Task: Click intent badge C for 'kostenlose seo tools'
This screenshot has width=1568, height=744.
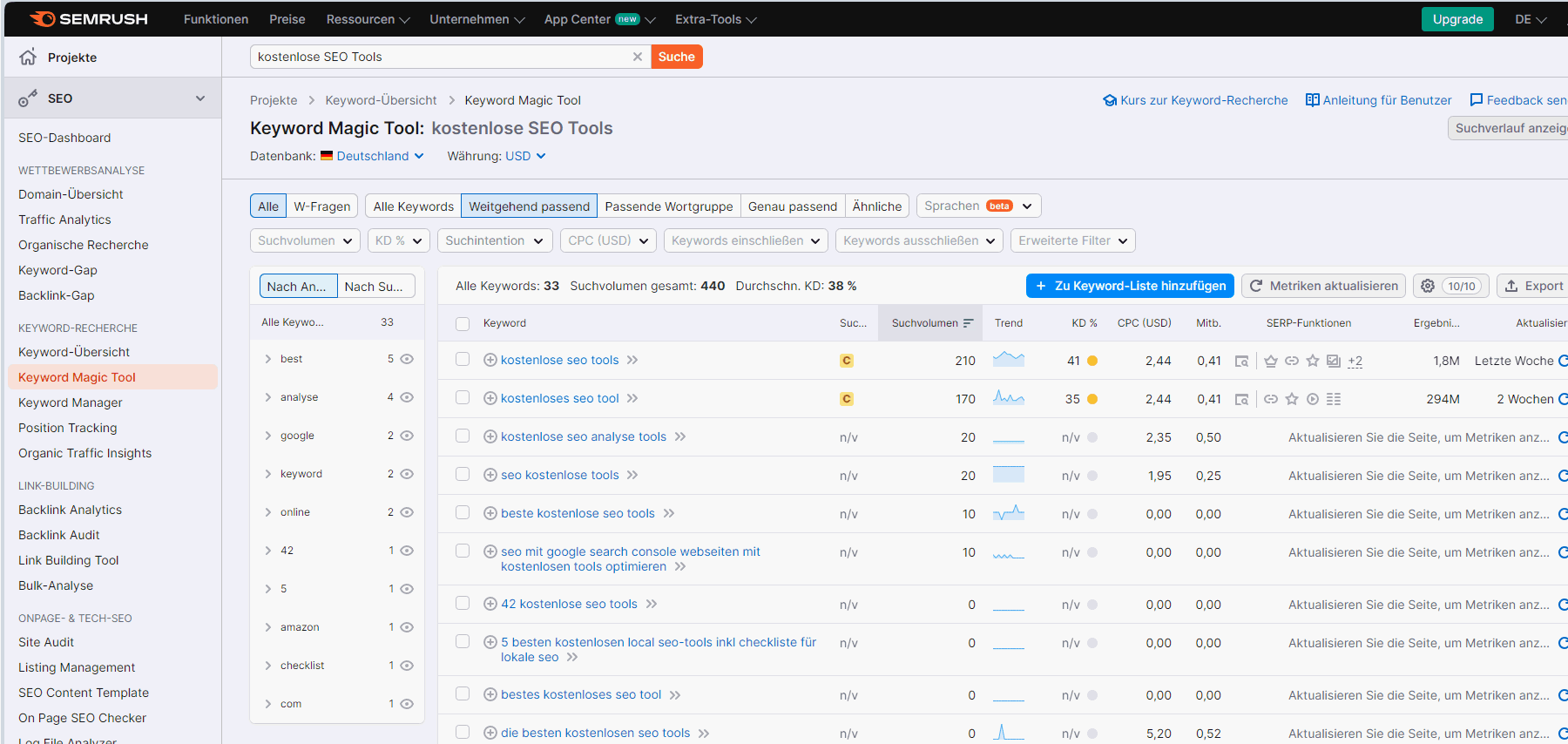Action: (846, 361)
